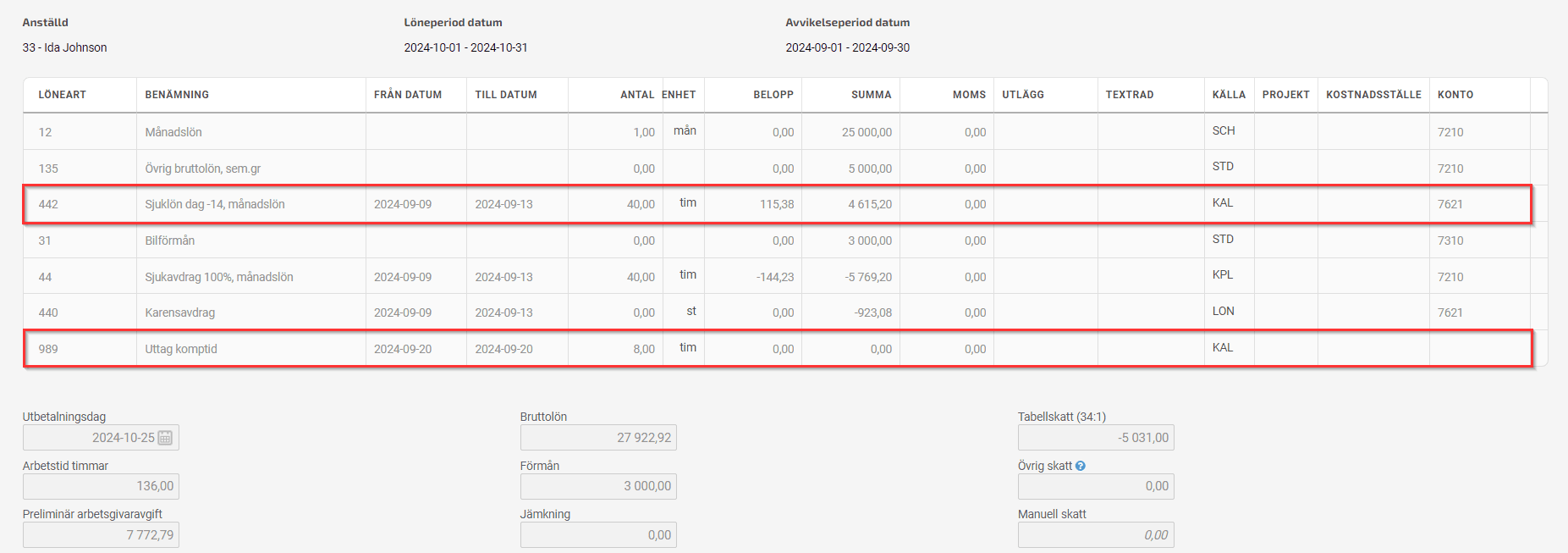Click the KONTO column header
This screenshot has height=553, width=1568.
[1455, 95]
